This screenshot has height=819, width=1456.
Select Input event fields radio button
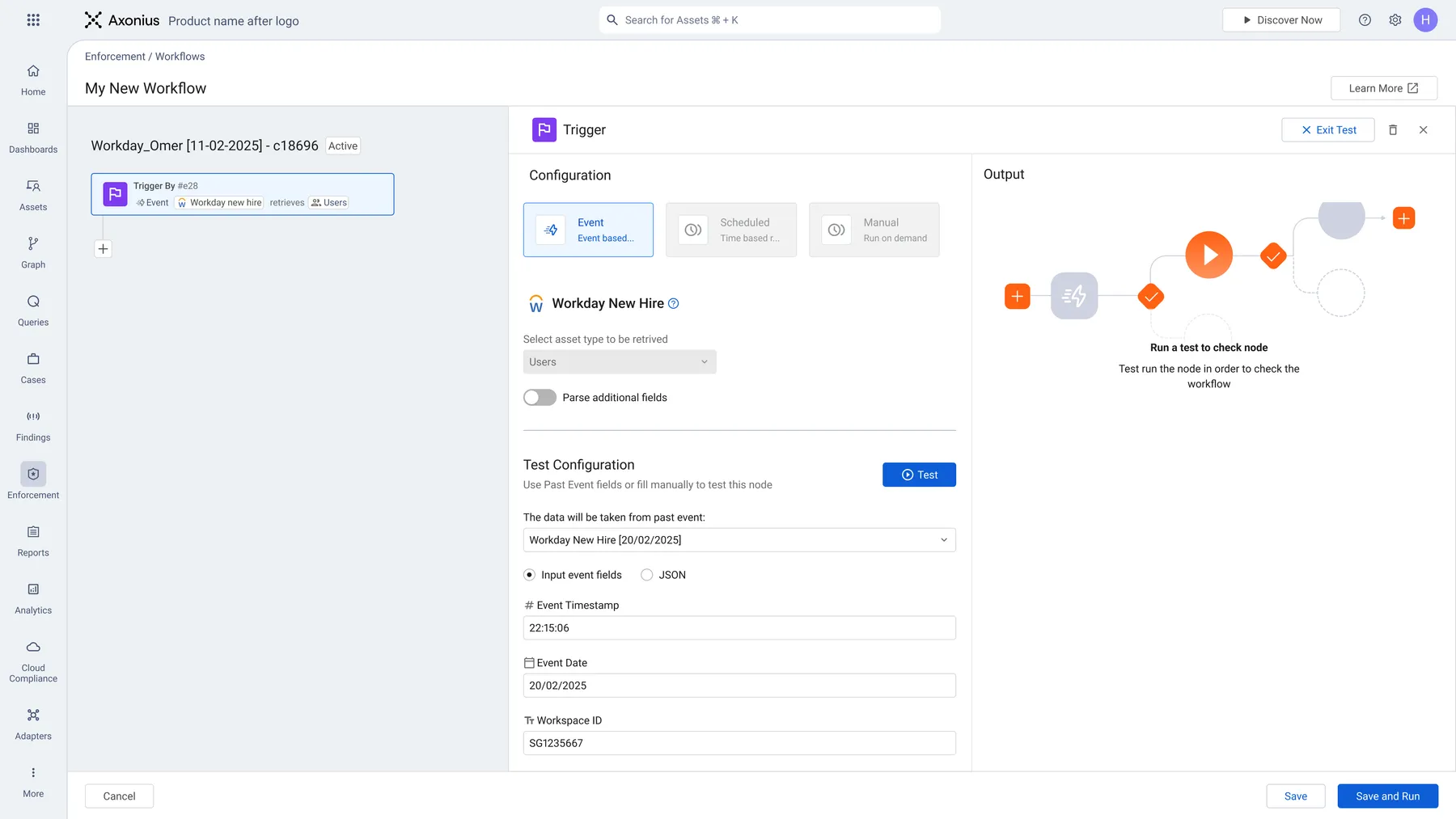tap(530, 575)
